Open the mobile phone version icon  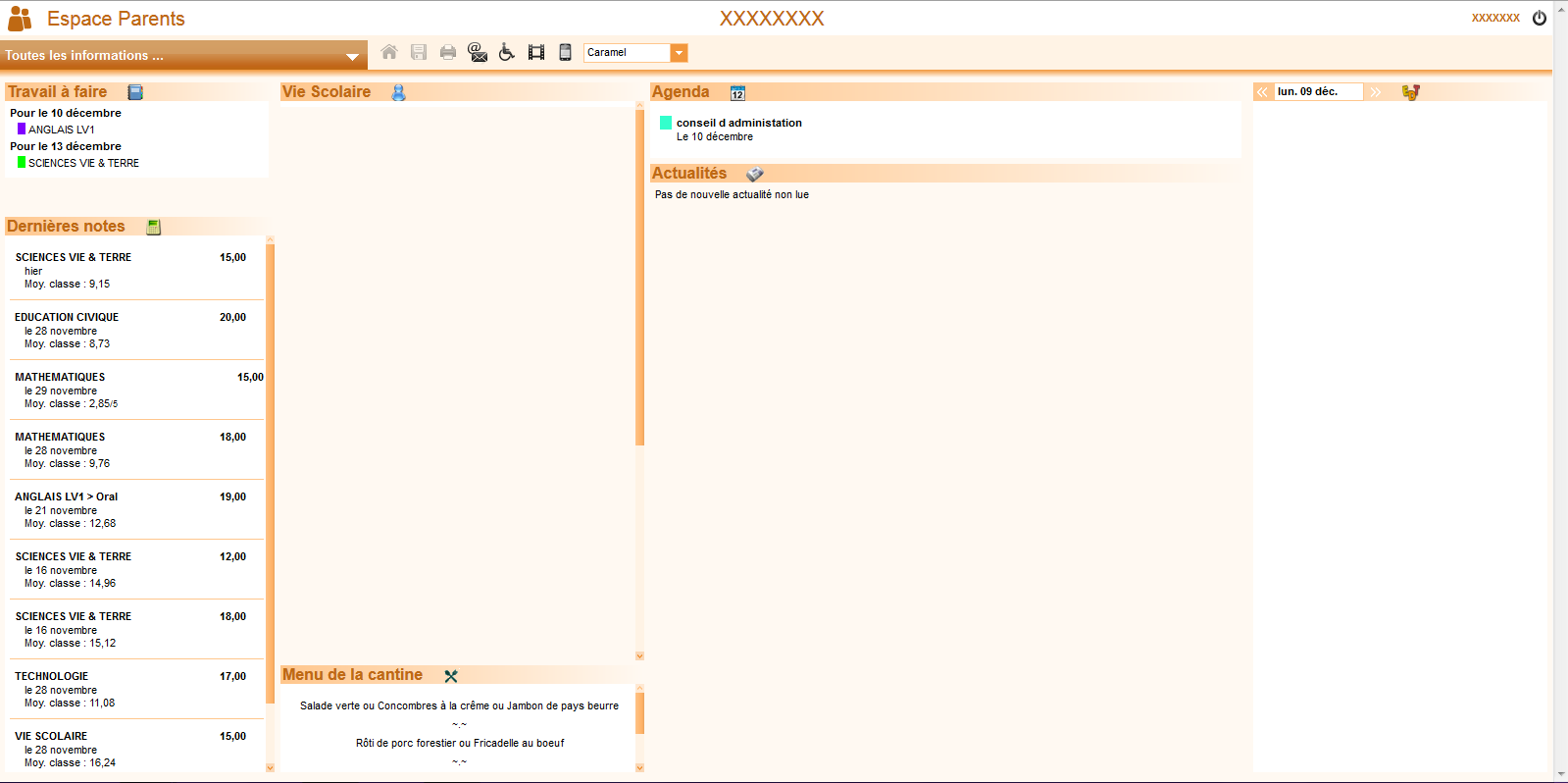[x=565, y=52]
